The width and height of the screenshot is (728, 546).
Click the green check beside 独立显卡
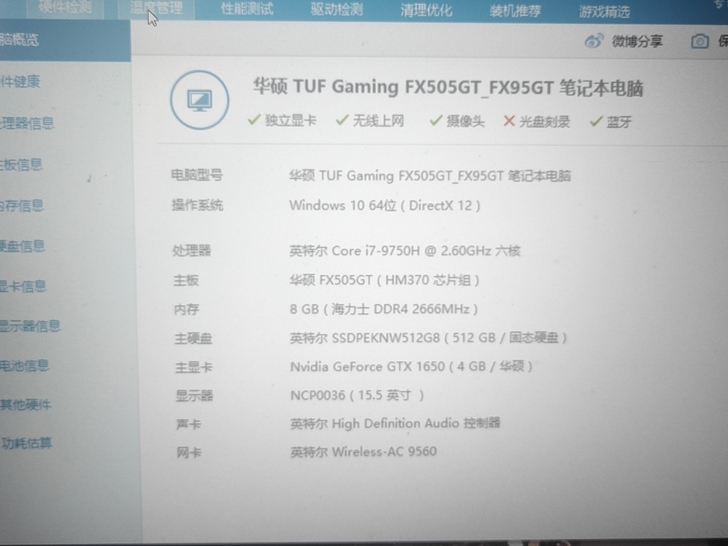click(x=254, y=120)
